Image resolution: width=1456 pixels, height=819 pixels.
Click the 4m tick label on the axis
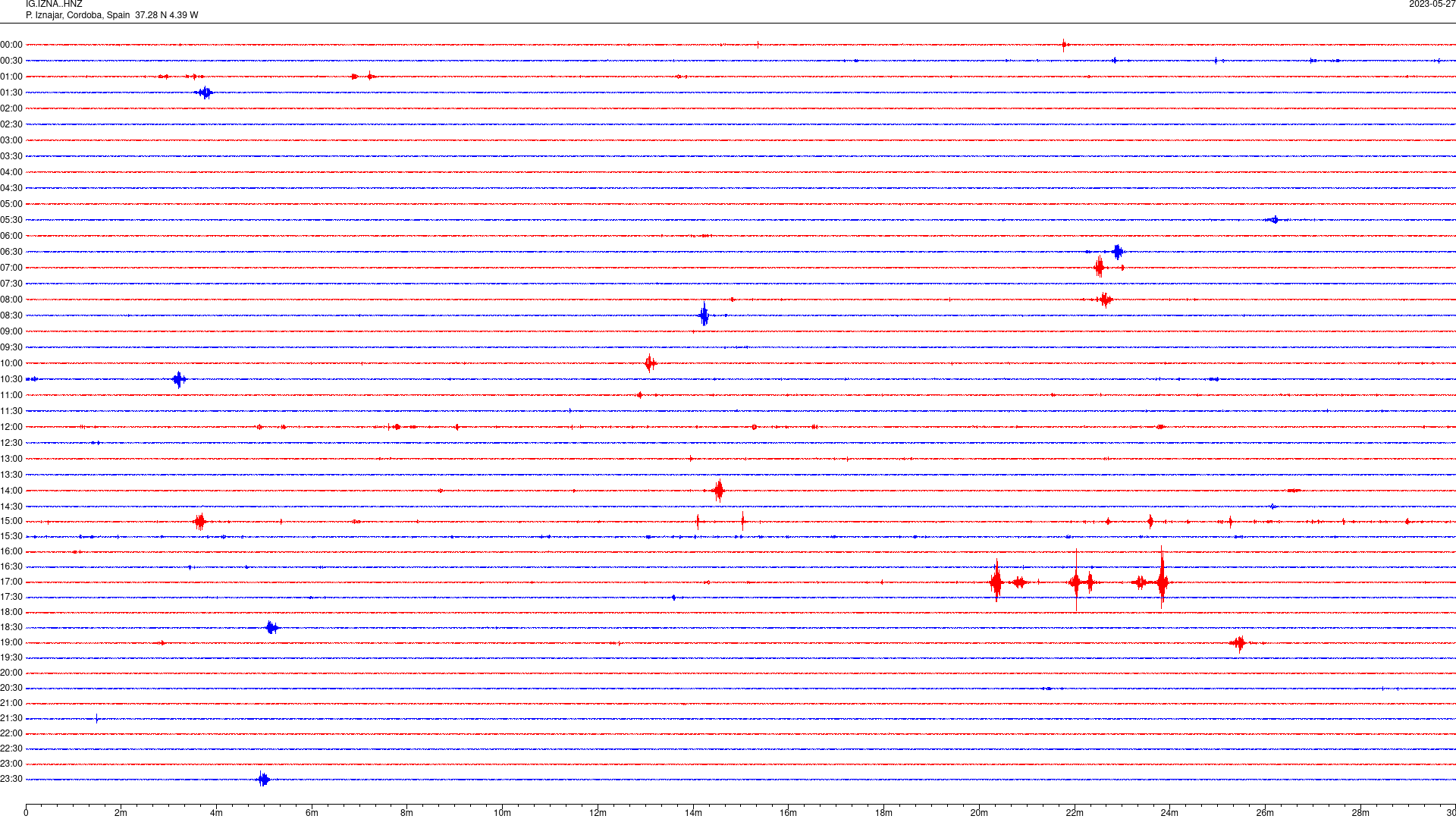[216, 813]
